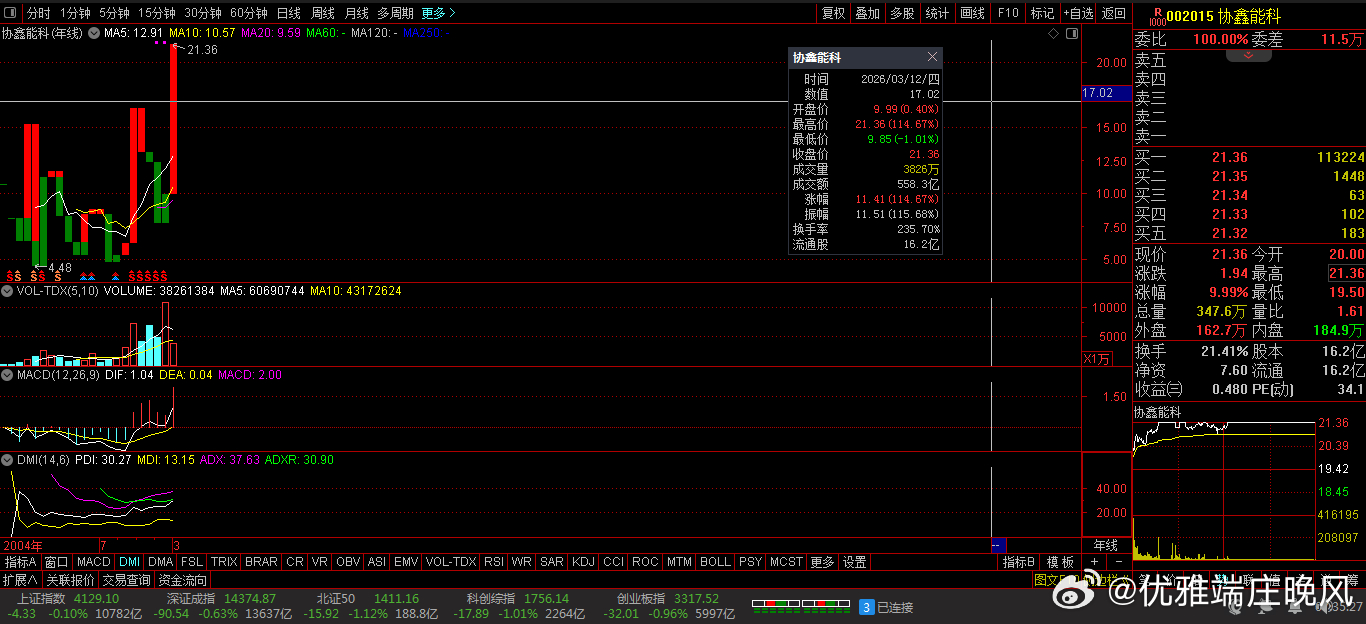The image size is (1366, 624).
Task: Open F10 company info
Action: click(1007, 13)
